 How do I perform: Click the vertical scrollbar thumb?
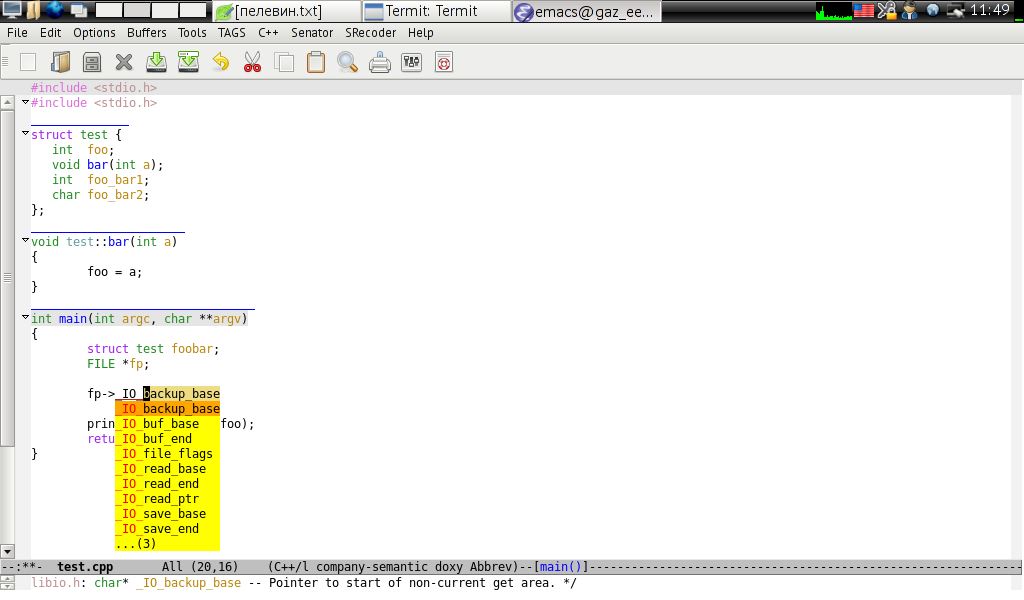[x=7, y=277]
